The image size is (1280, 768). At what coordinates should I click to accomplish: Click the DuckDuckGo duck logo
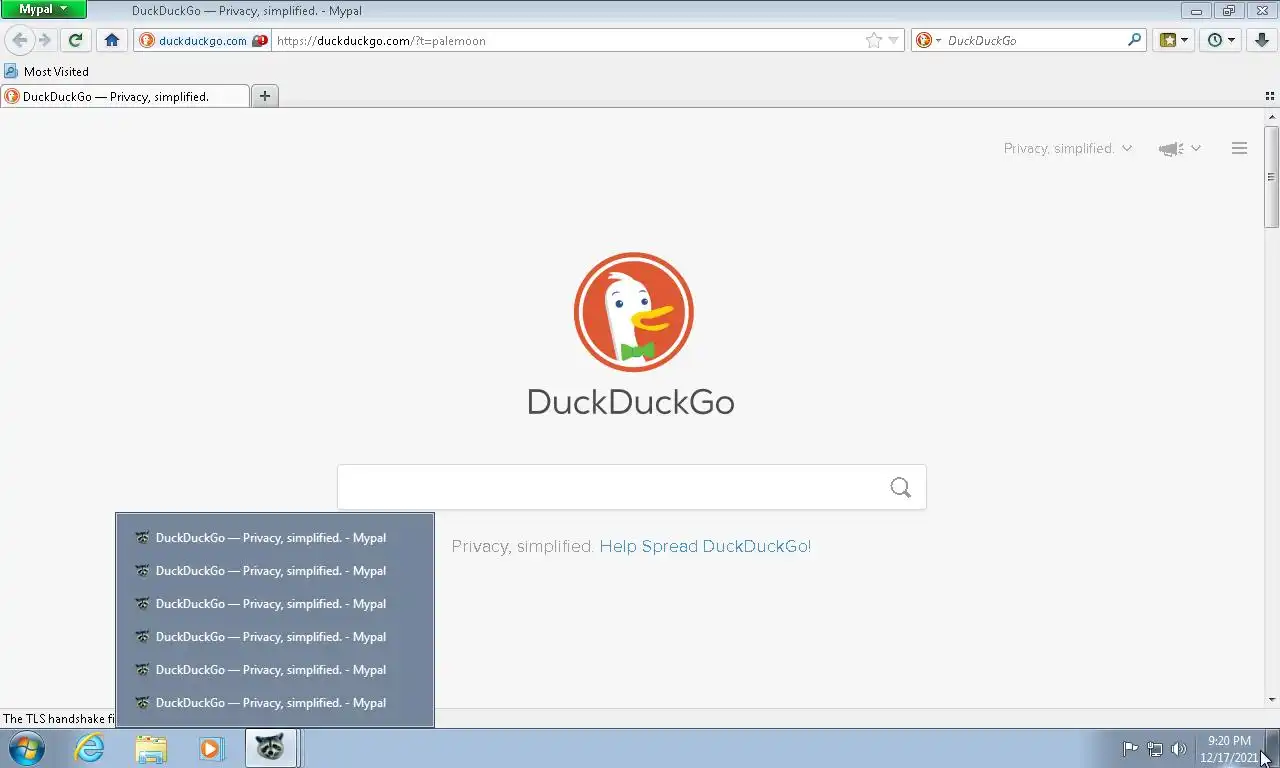(633, 312)
